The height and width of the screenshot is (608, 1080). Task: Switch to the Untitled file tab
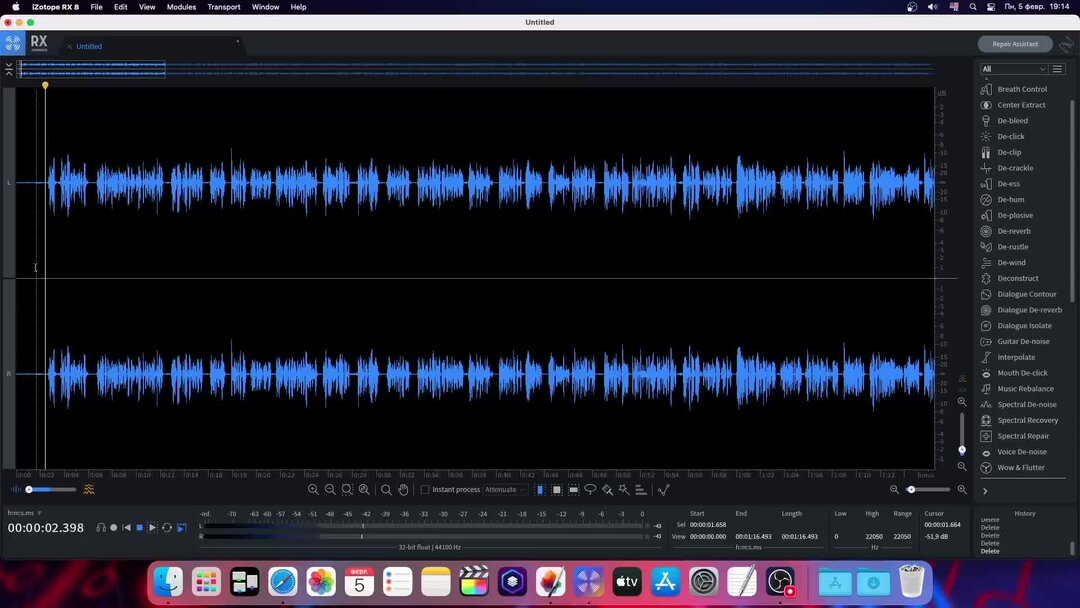click(89, 46)
